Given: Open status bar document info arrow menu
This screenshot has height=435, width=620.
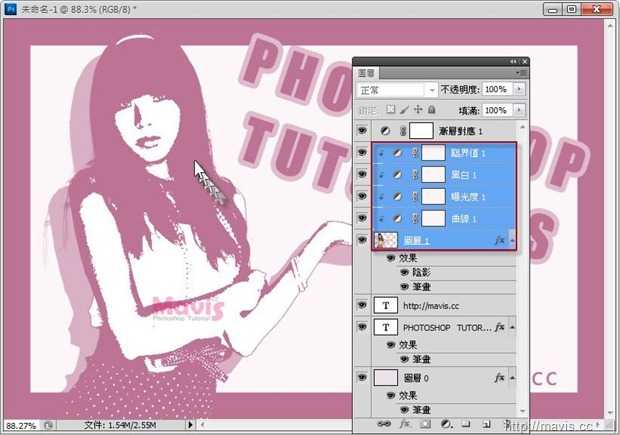Looking at the screenshot, I should [190, 425].
